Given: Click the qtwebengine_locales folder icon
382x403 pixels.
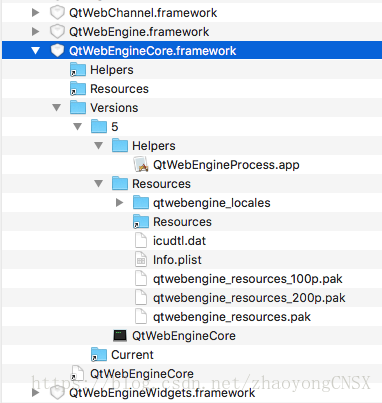Looking at the screenshot, I should pyautogui.click(x=141, y=203).
